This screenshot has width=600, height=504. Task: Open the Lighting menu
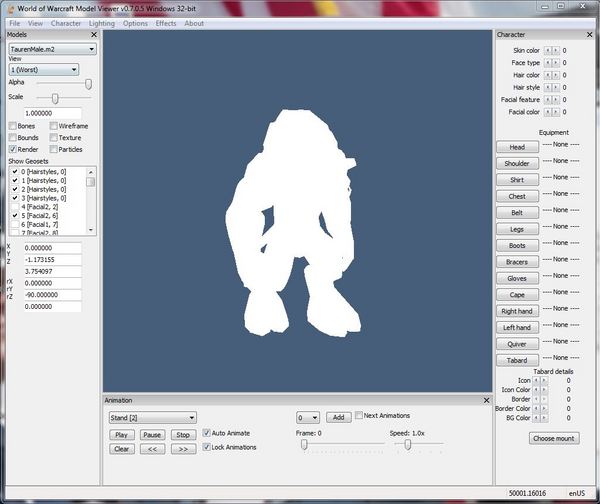click(x=101, y=23)
